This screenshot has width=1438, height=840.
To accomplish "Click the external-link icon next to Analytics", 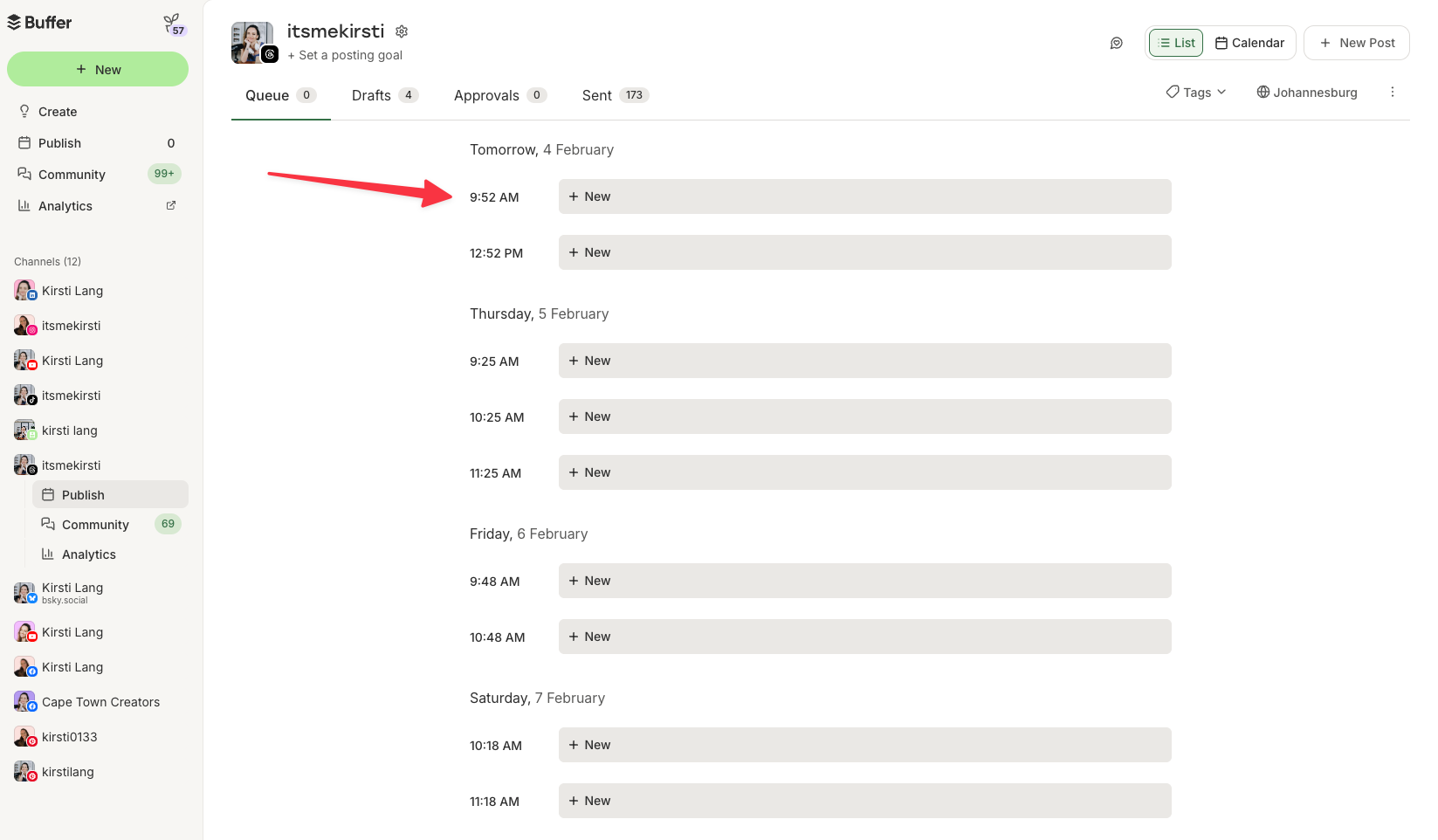I will 170,204.
